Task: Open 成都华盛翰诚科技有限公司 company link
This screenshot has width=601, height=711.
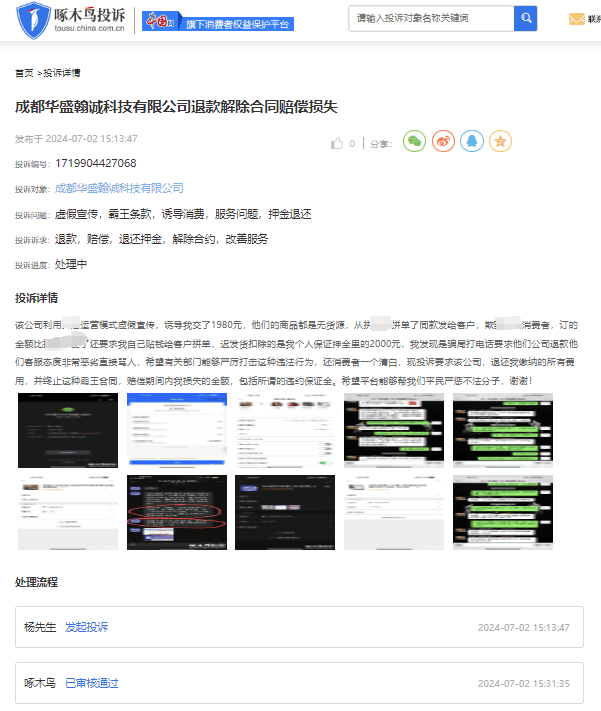Action: point(119,188)
